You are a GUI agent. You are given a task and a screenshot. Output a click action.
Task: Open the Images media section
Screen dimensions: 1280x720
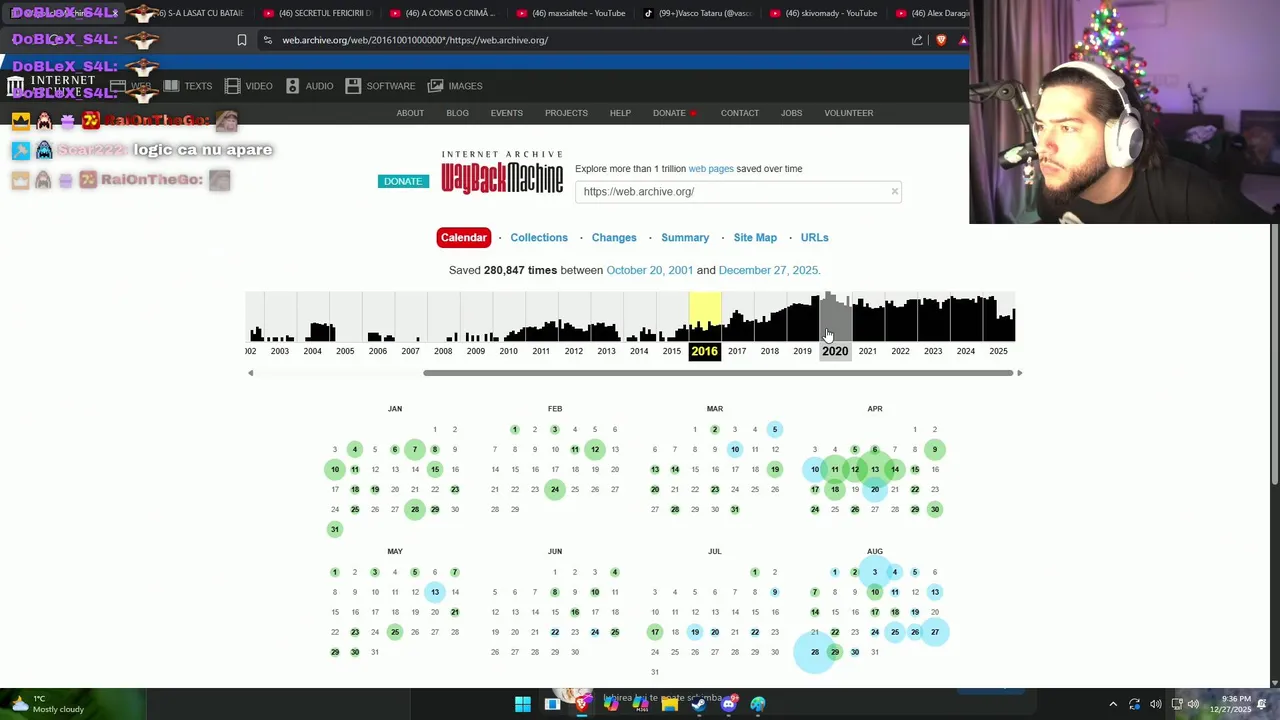click(x=455, y=86)
